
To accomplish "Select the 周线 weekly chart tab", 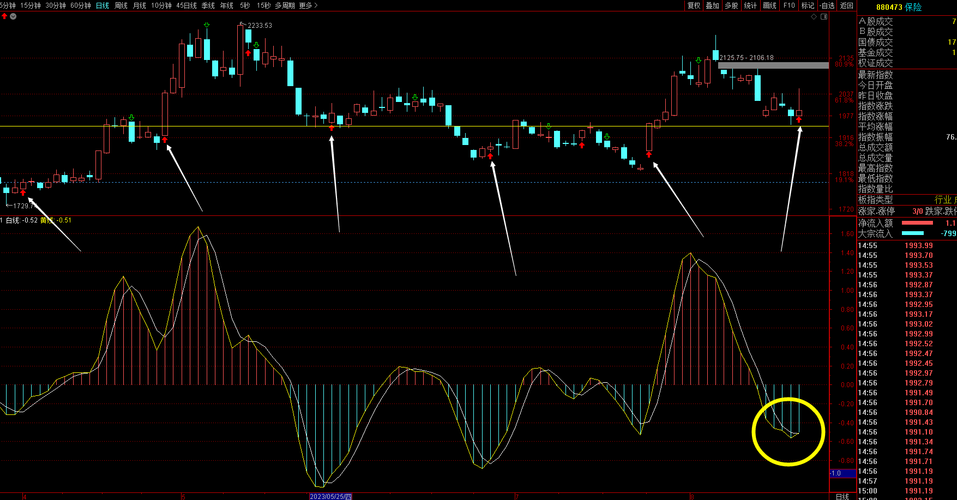I will [121, 5].
